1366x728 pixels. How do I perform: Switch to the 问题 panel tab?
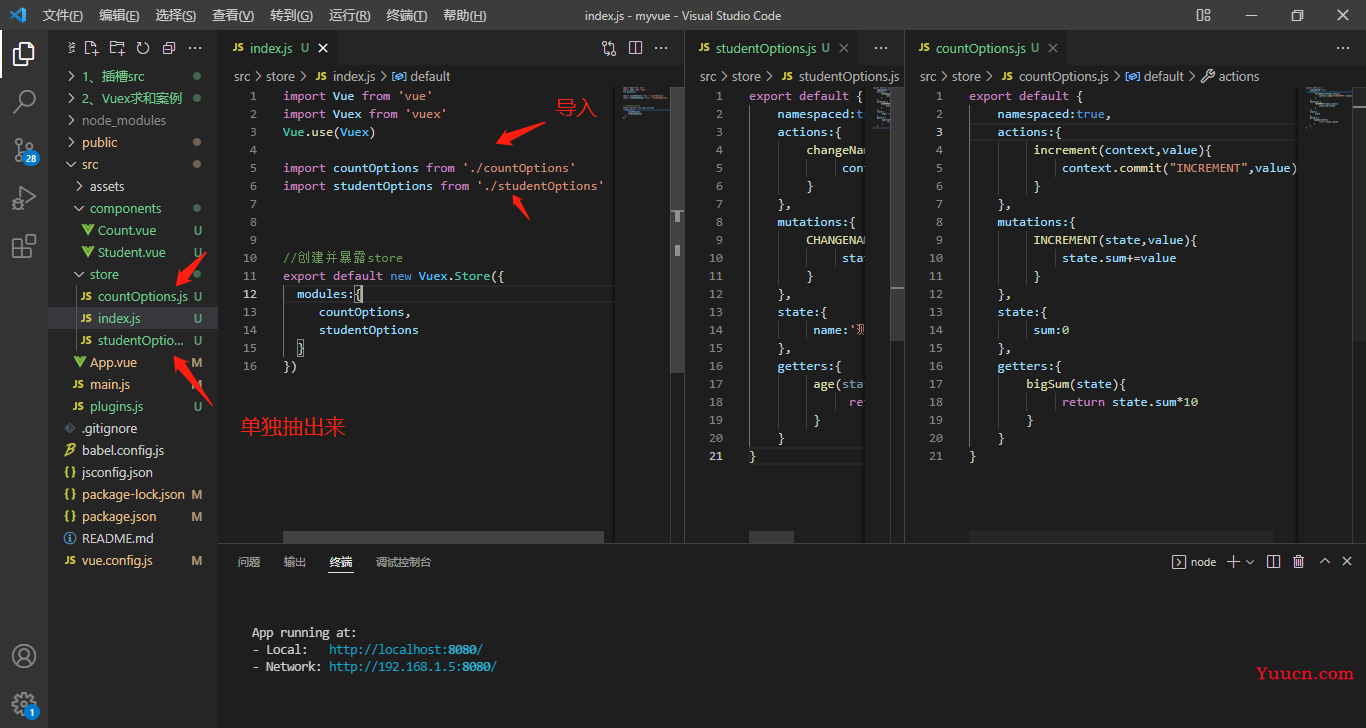pos(249,562)
